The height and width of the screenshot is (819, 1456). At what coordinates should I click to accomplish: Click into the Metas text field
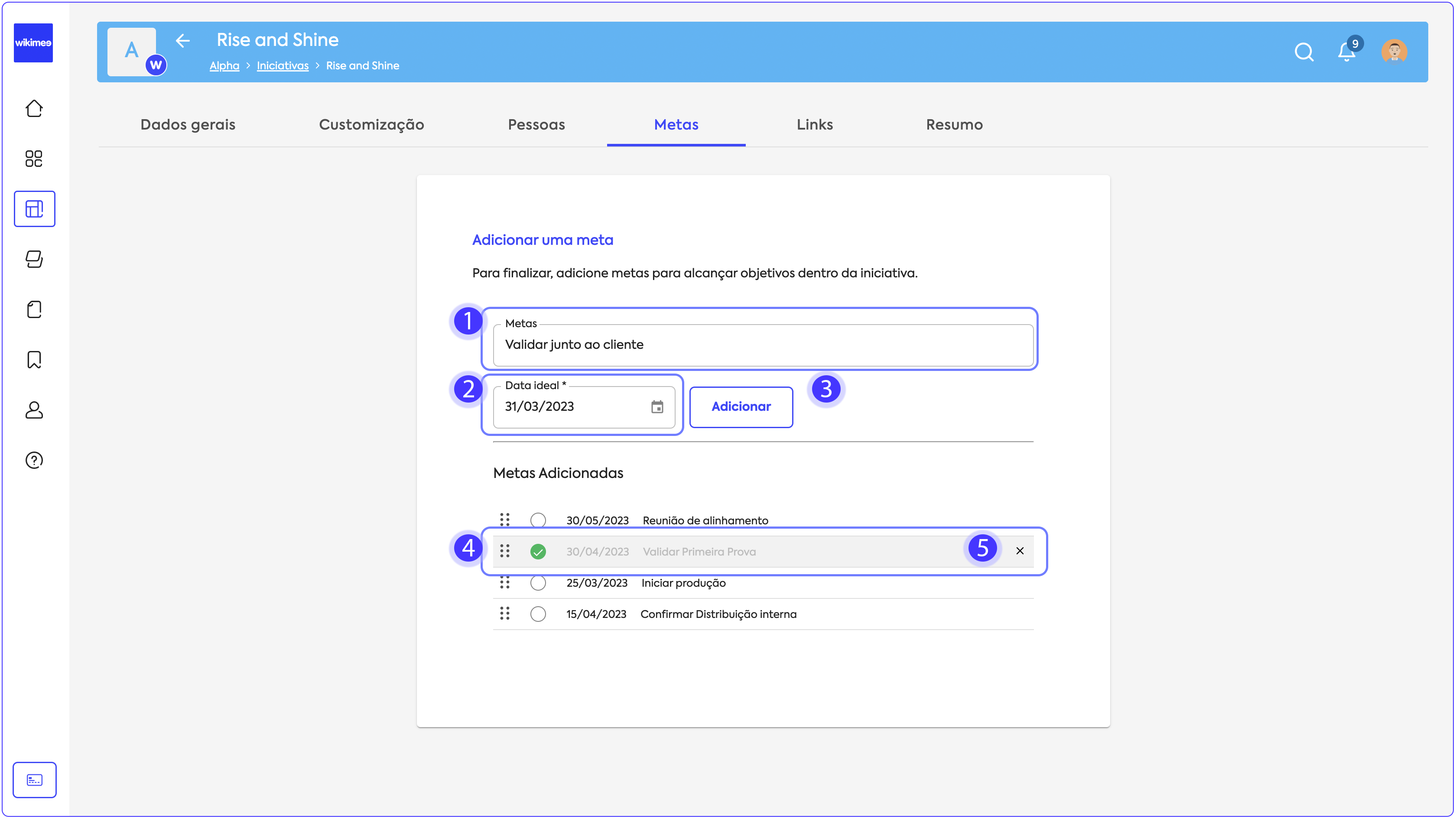click(763, 345)
